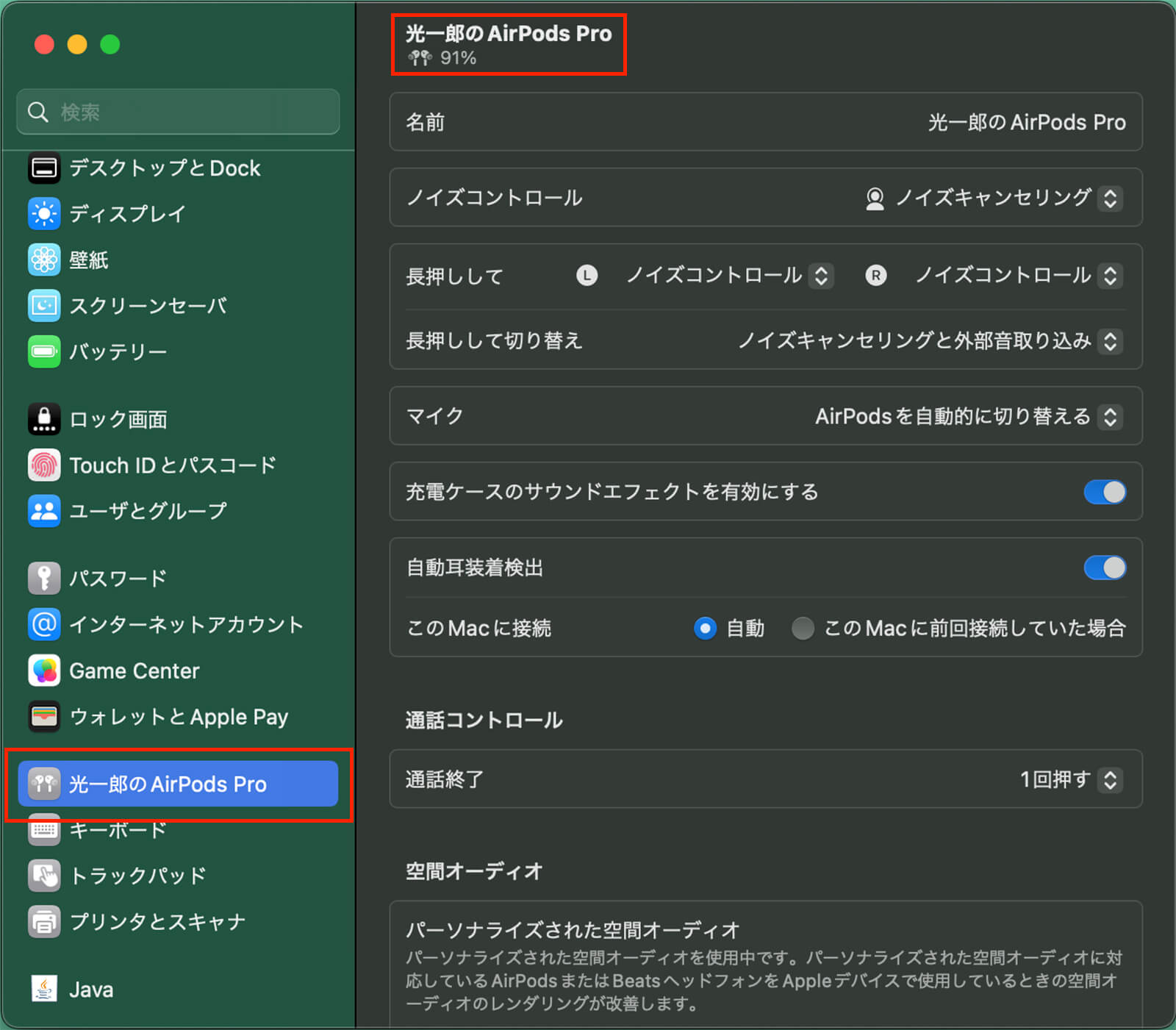Select Game Center in the sidebar
This screenshot has width=1176, height=1030.
point(135,670)
